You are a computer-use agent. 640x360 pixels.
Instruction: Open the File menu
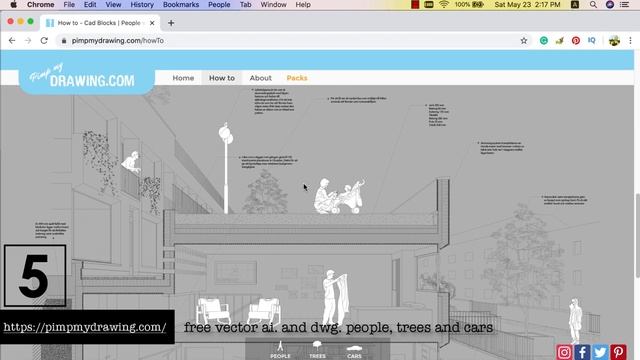[x=69, y=4]
